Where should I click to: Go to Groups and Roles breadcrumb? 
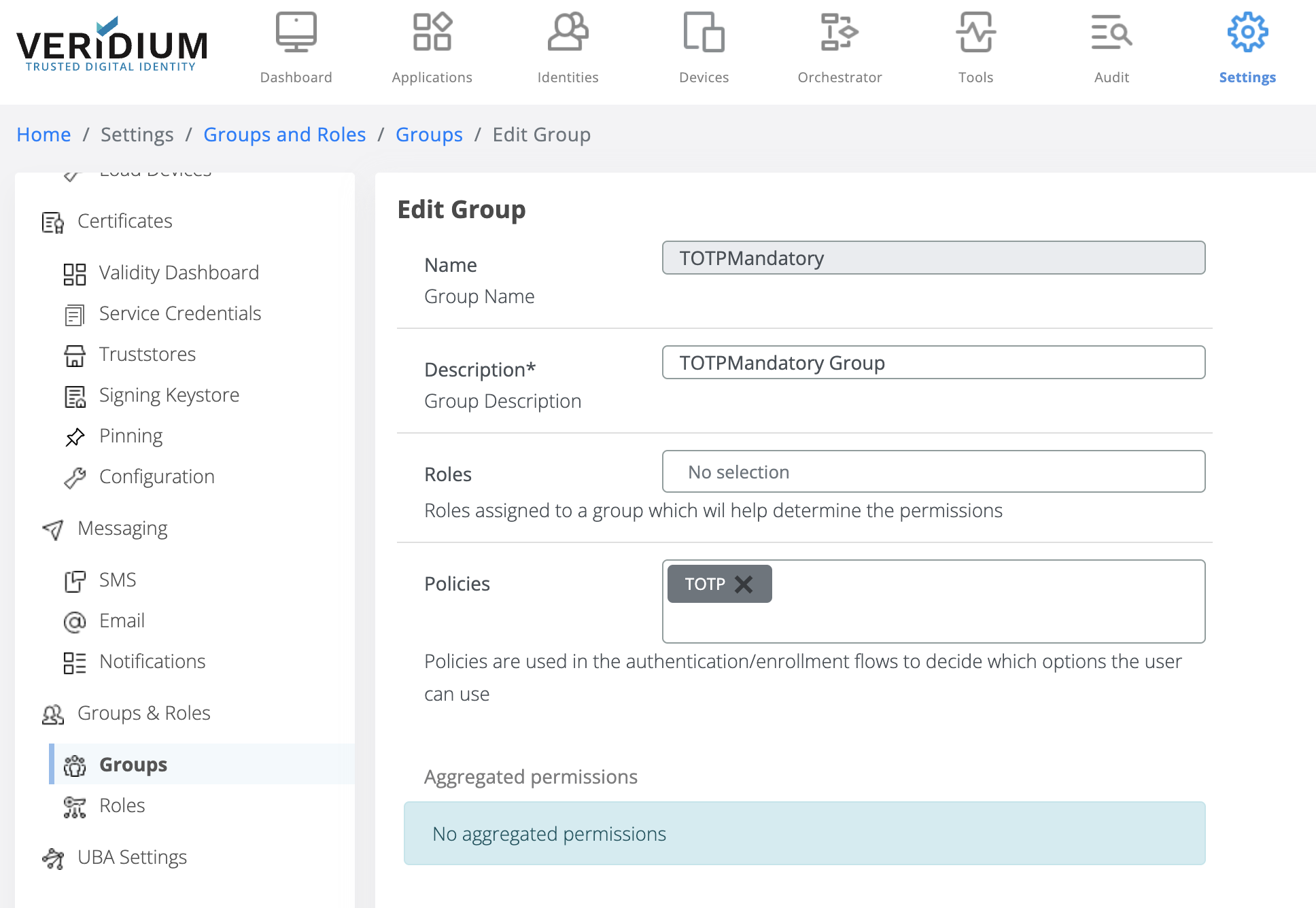point(284,135)
